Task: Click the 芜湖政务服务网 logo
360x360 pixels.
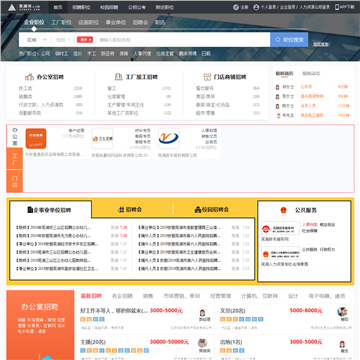Action: [280, 228]
